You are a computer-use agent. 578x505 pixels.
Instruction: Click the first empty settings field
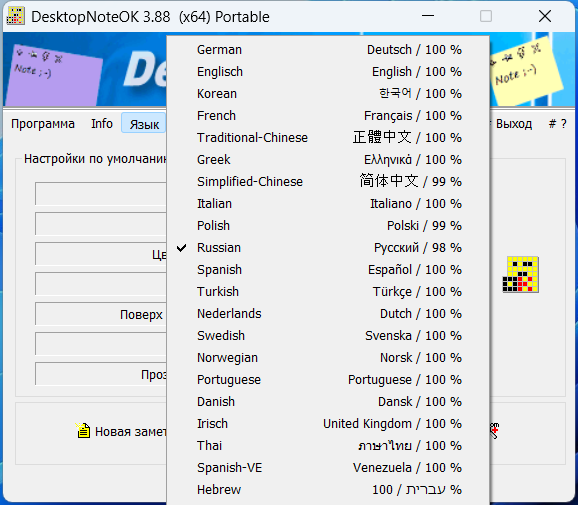tap(101, 194)
